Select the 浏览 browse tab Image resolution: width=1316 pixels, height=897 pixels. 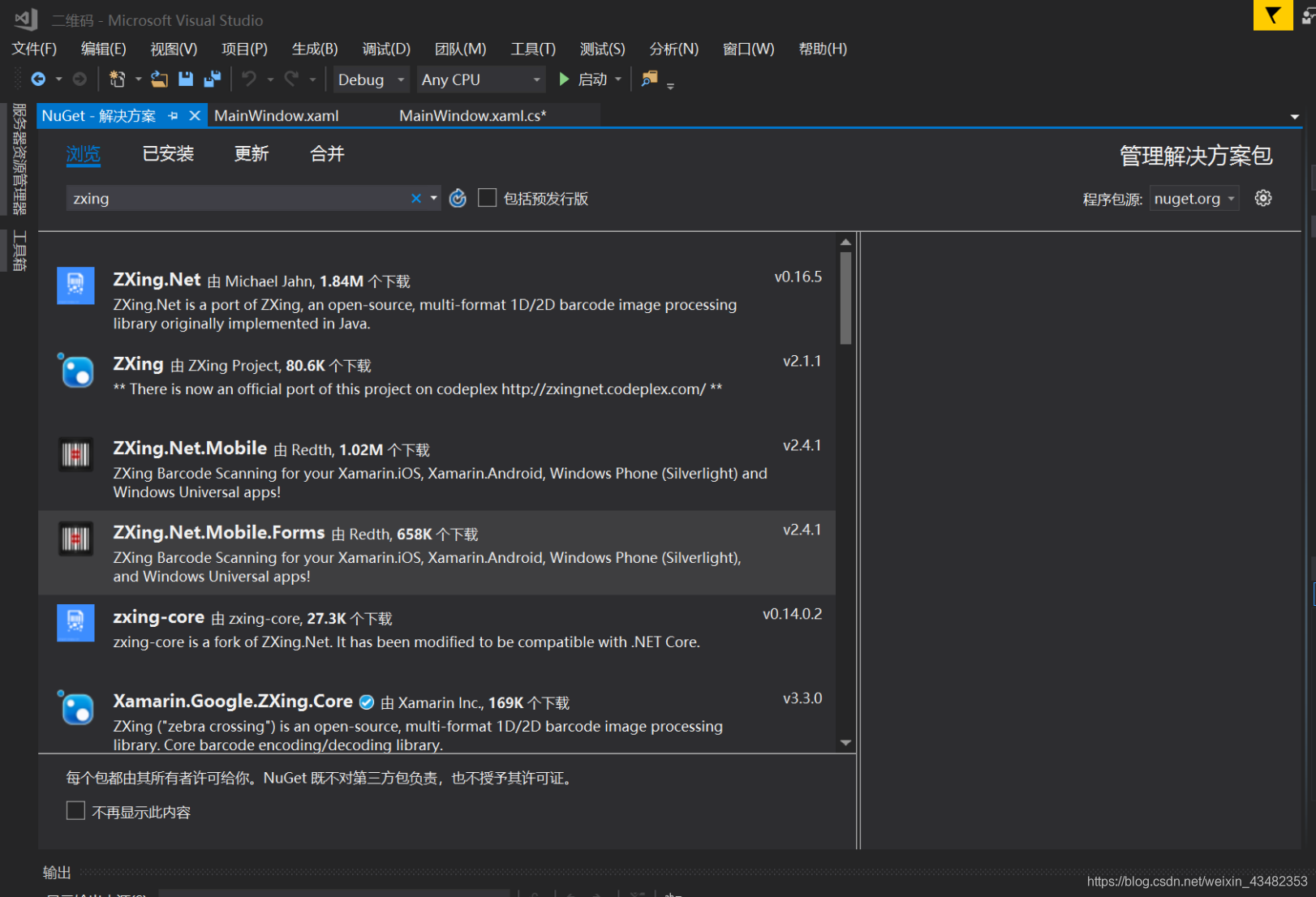[83, 154]
